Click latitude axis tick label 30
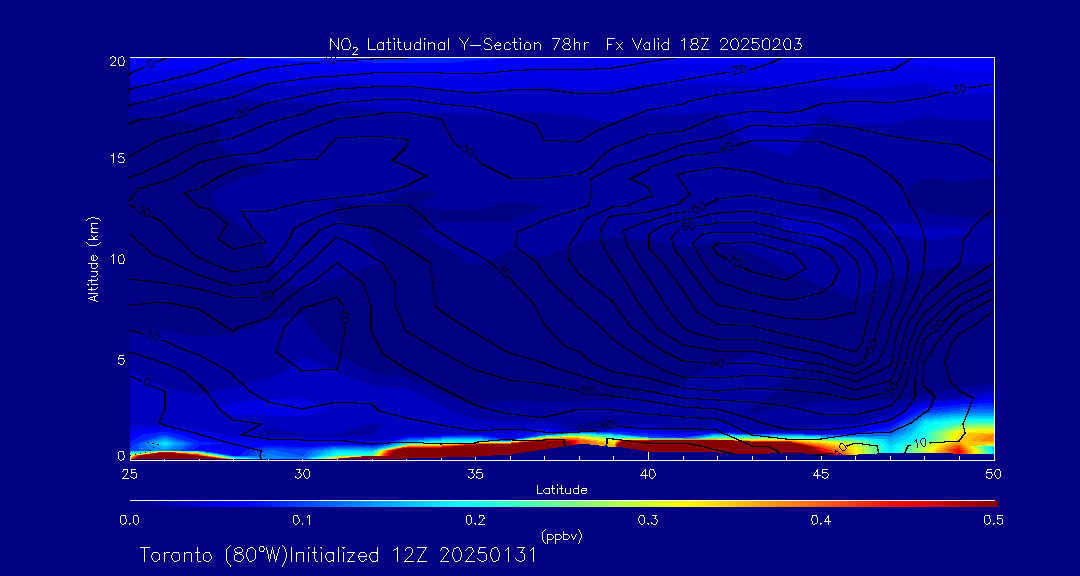 [302, 473]
